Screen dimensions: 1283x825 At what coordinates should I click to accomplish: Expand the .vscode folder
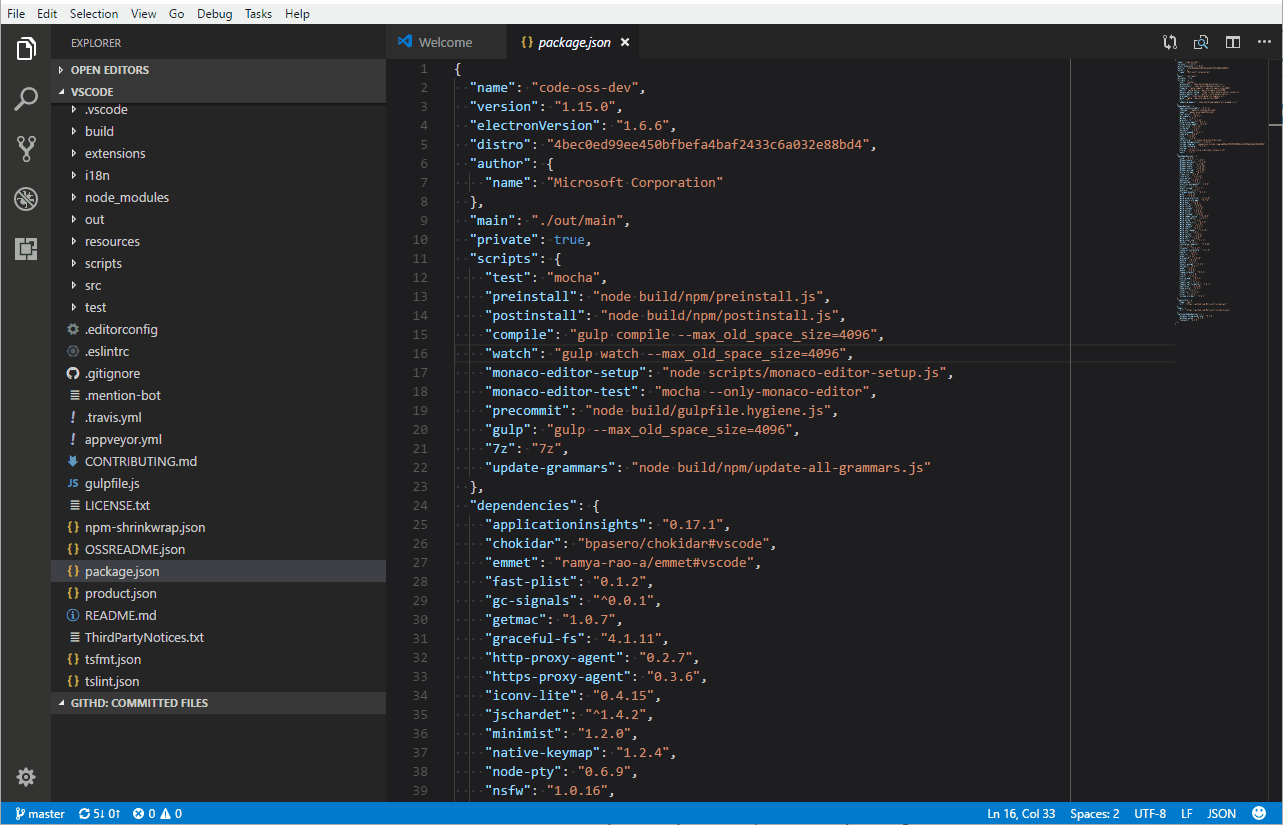click(218, 110)
